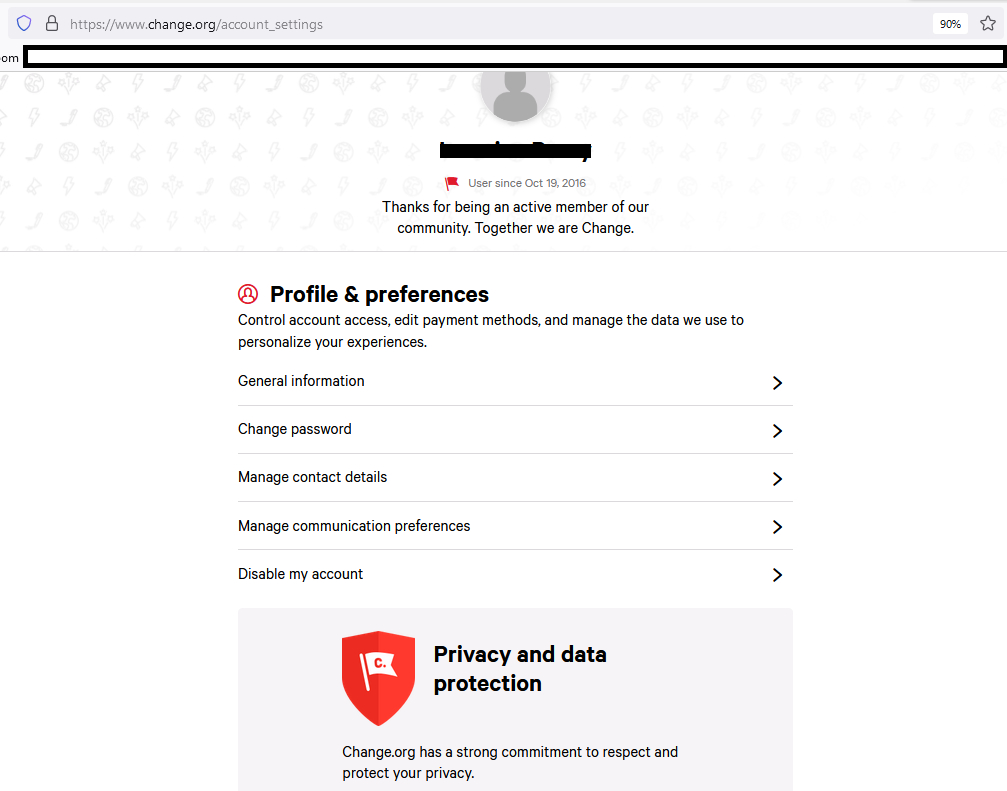1007x791 pixels.
Task: Expand General information with its chevron arrow
Action: [x=777, y=383]
